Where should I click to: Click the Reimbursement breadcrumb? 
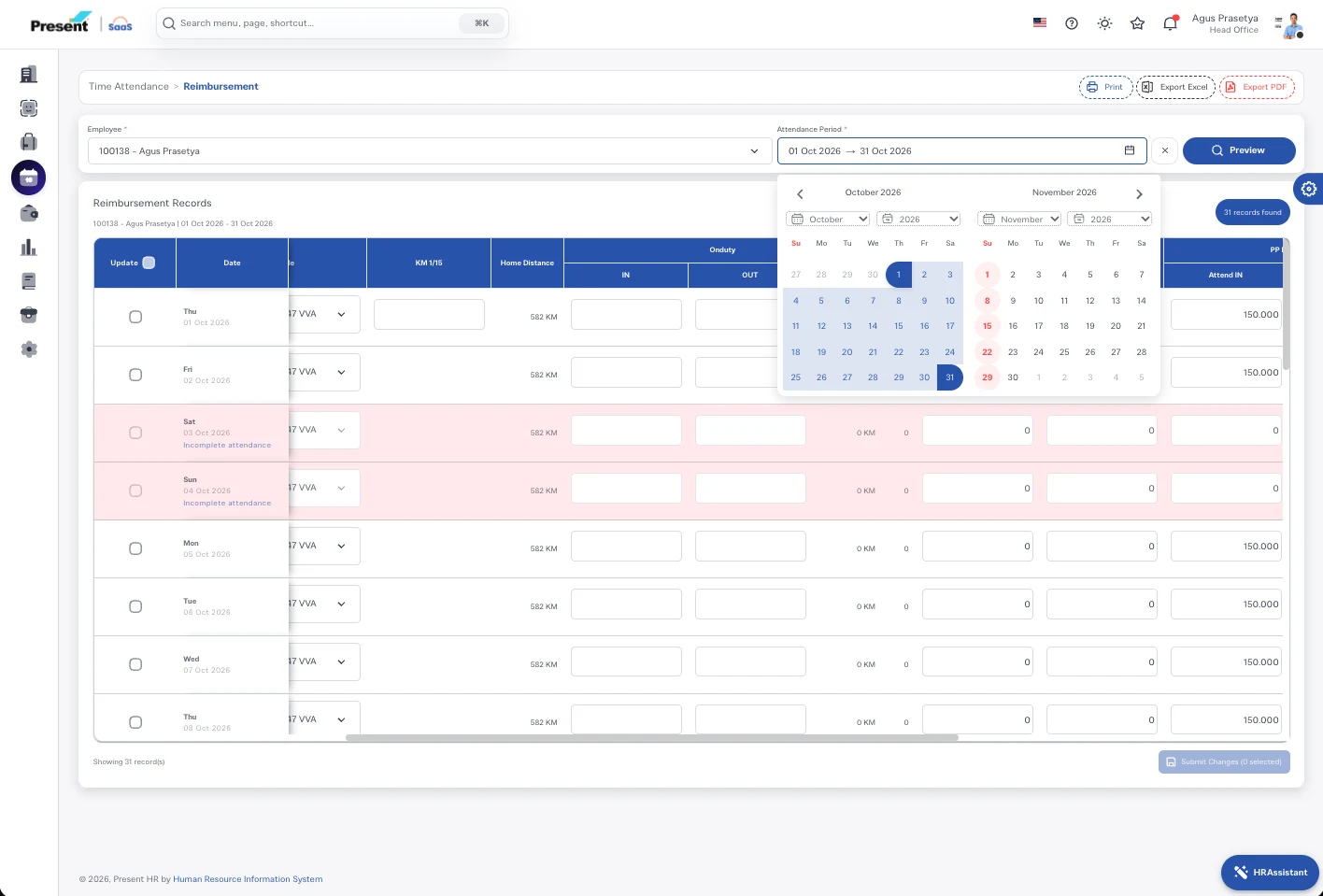[220, 87]
